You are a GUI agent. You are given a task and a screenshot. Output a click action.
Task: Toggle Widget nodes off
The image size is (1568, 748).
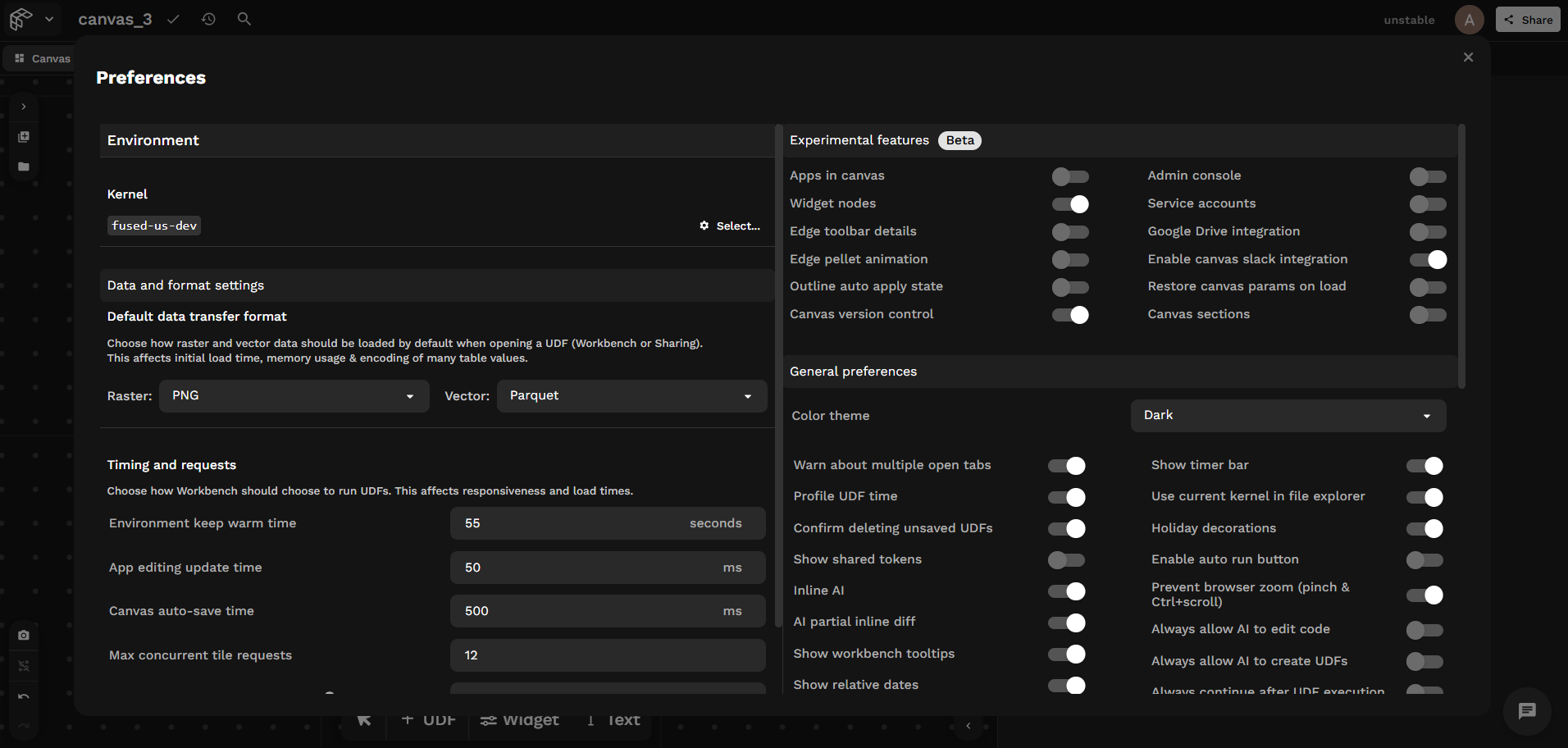coord(1070,204)
